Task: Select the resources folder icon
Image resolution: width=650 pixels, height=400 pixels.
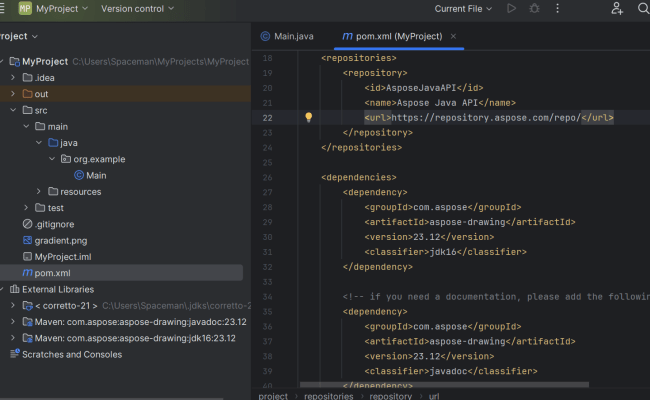Action: pyautogui.click(x=53, y=192)
